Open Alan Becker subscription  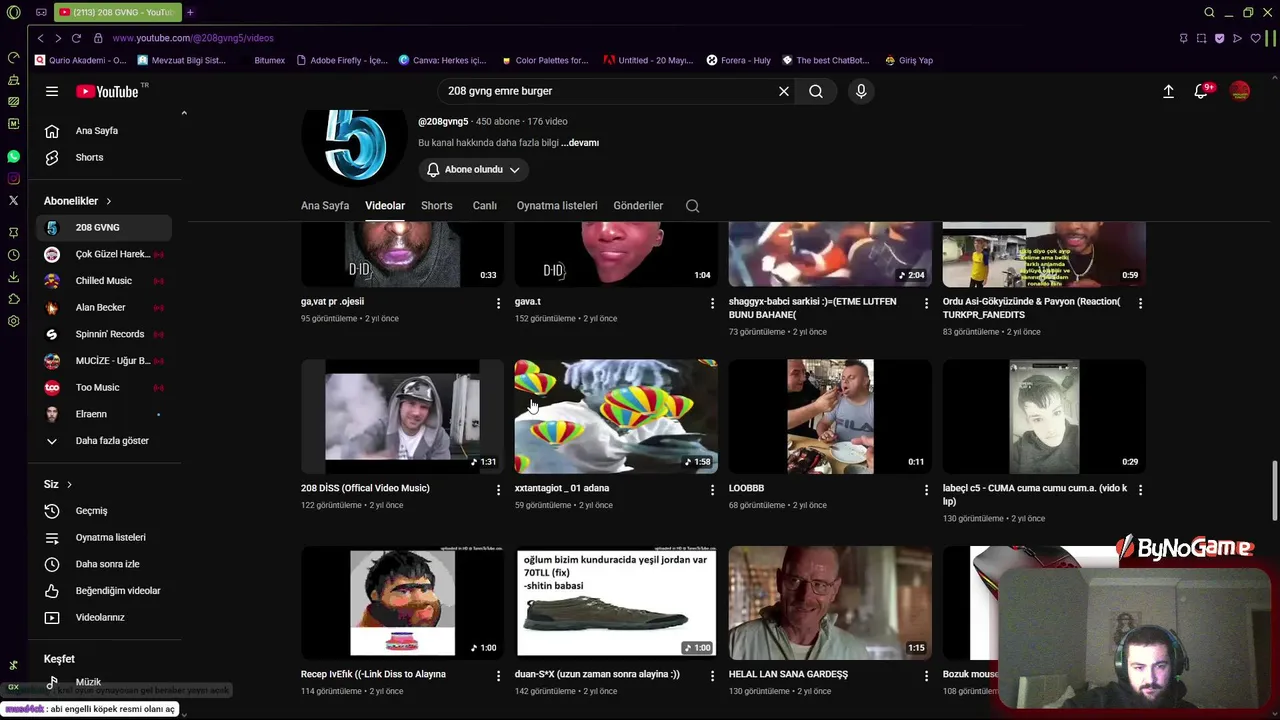pyautogui.click(x=104, y=308)
